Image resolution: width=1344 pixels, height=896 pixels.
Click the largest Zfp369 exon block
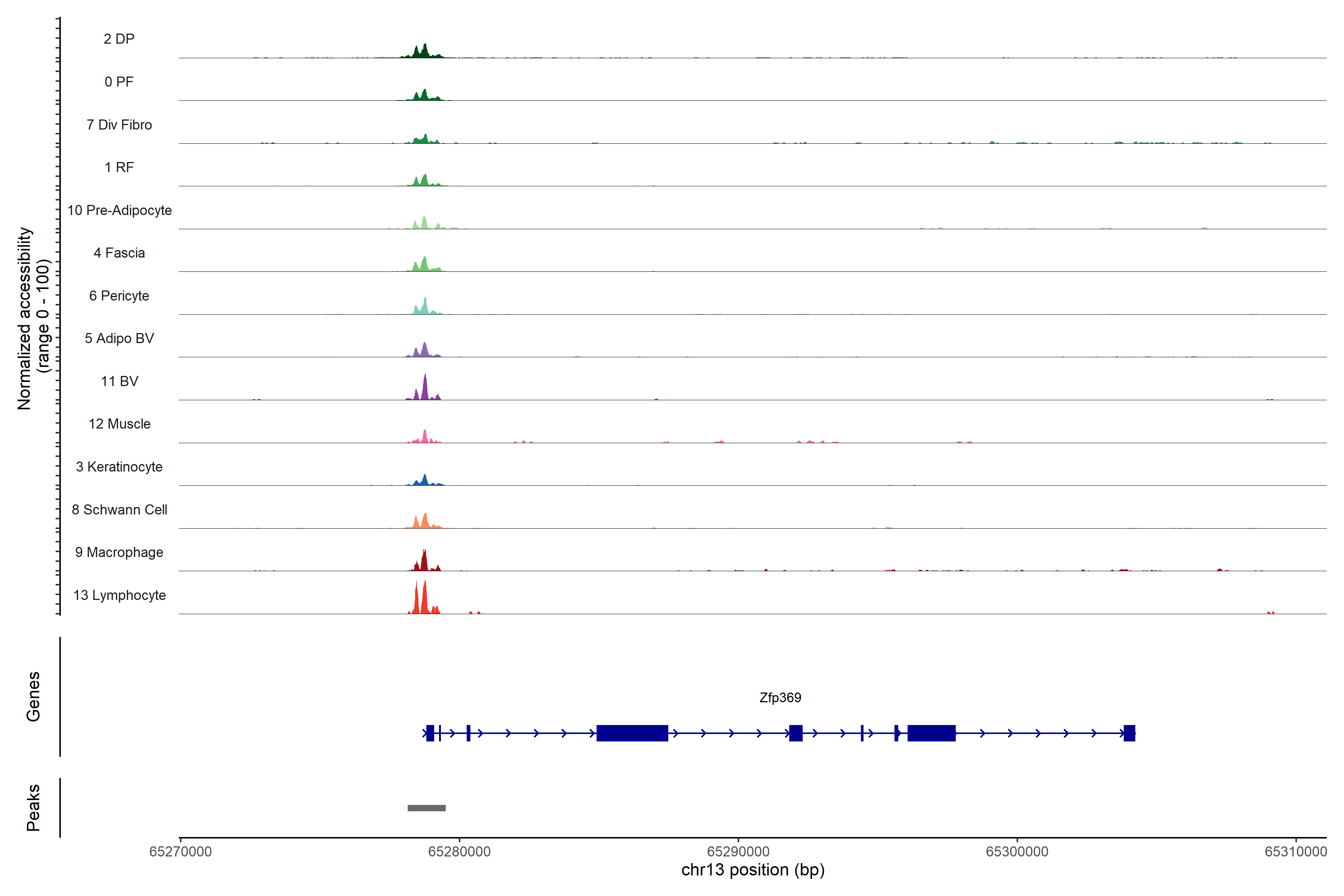(632, 733)
